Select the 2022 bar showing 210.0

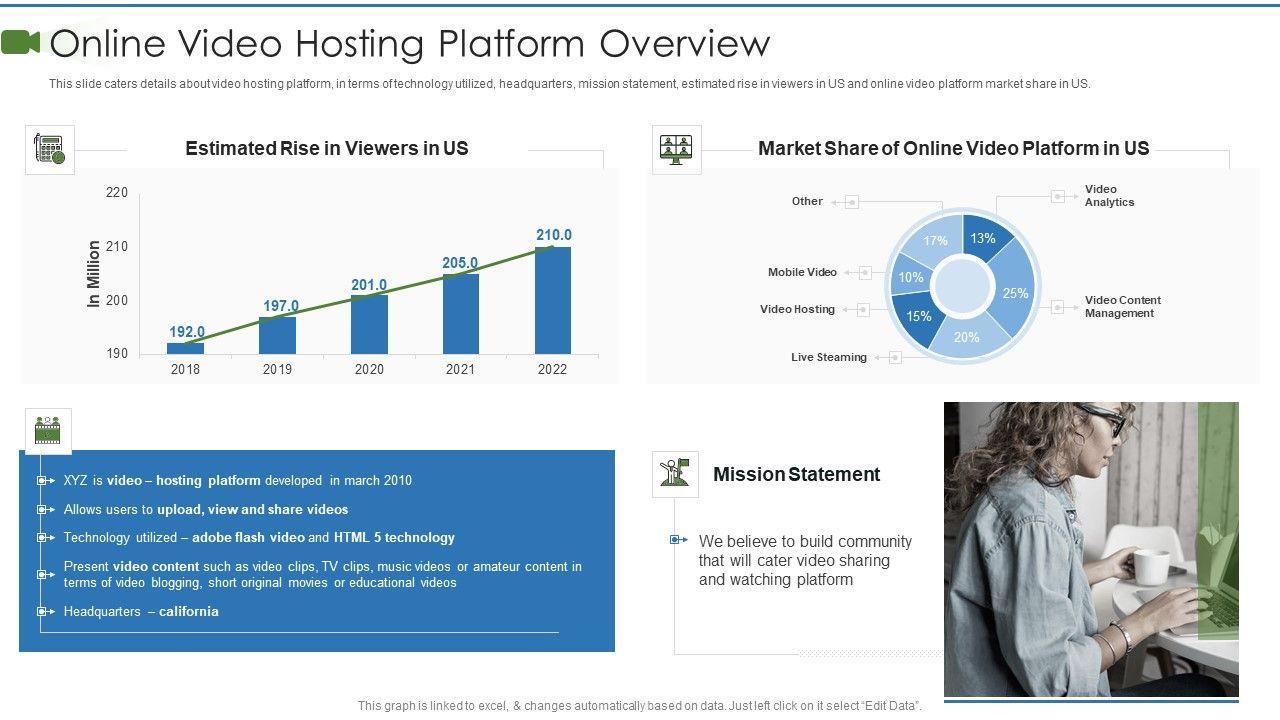(x=552, y=300)
